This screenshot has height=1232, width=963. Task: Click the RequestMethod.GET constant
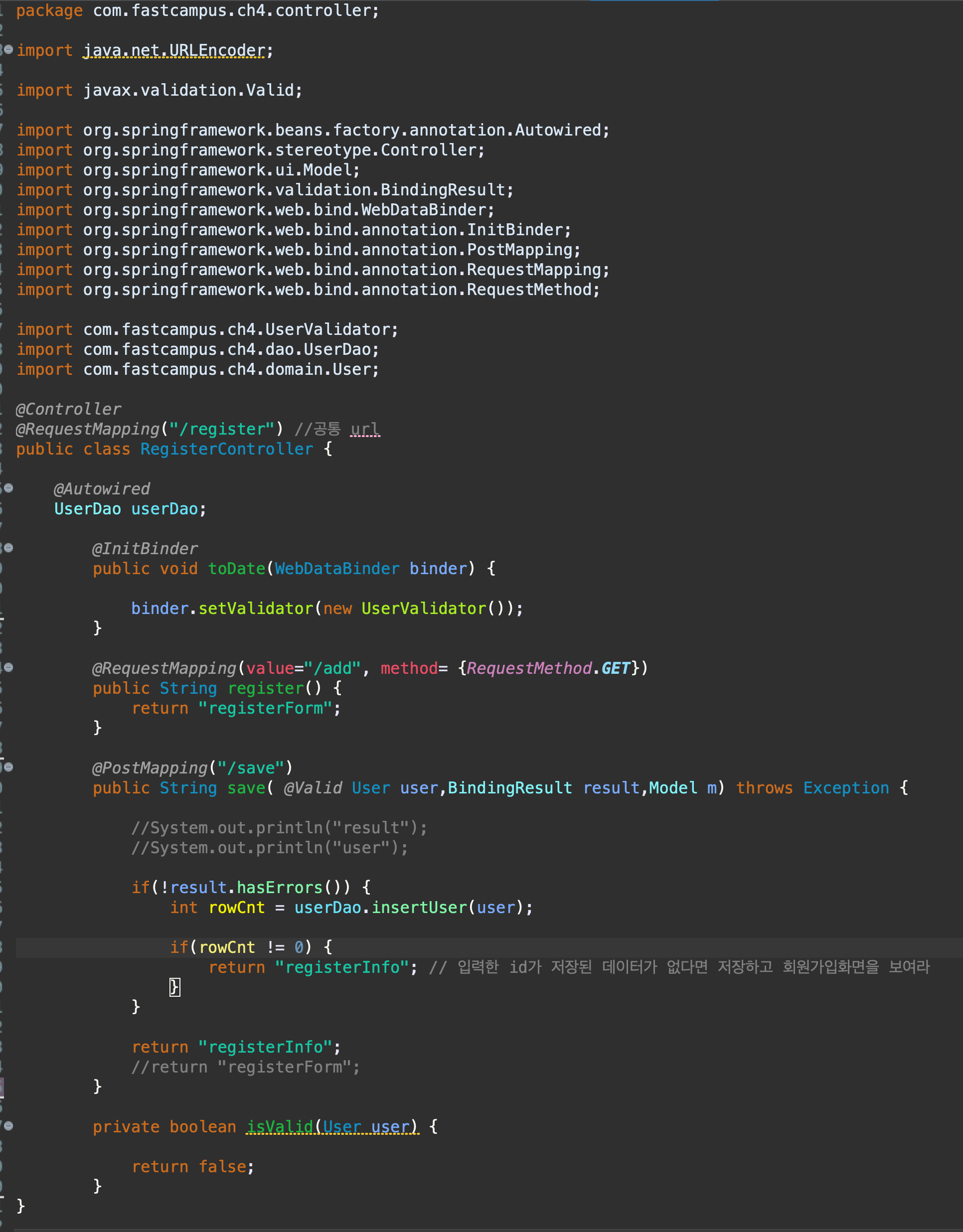[615, 668]
